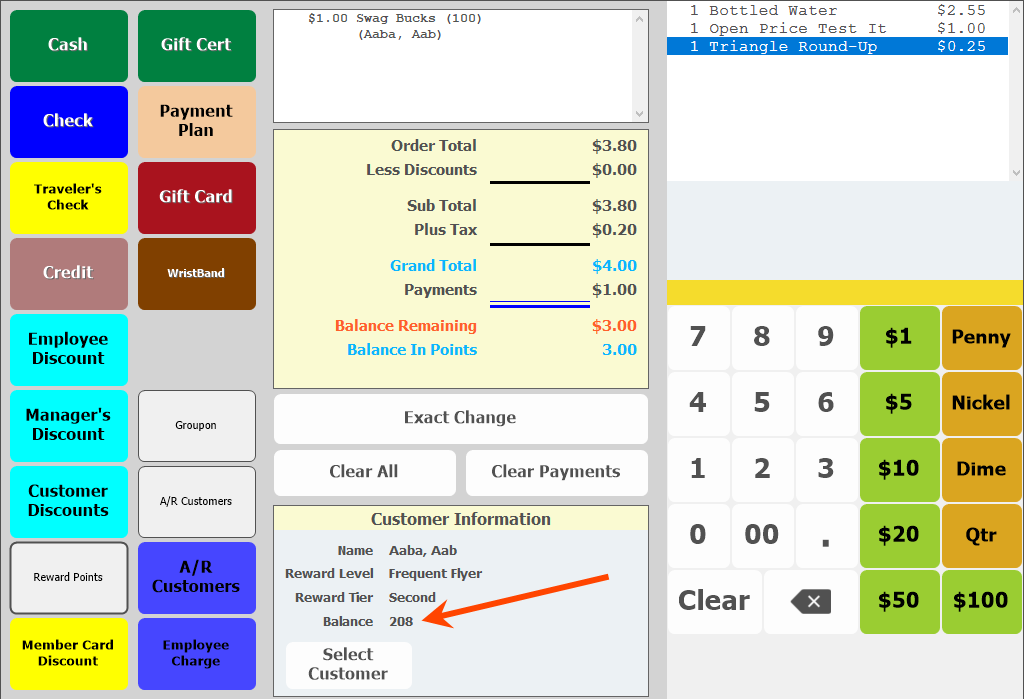The image size is (1024, 699).
Task: Select the Cash payment button
Action: click(68, 45)
